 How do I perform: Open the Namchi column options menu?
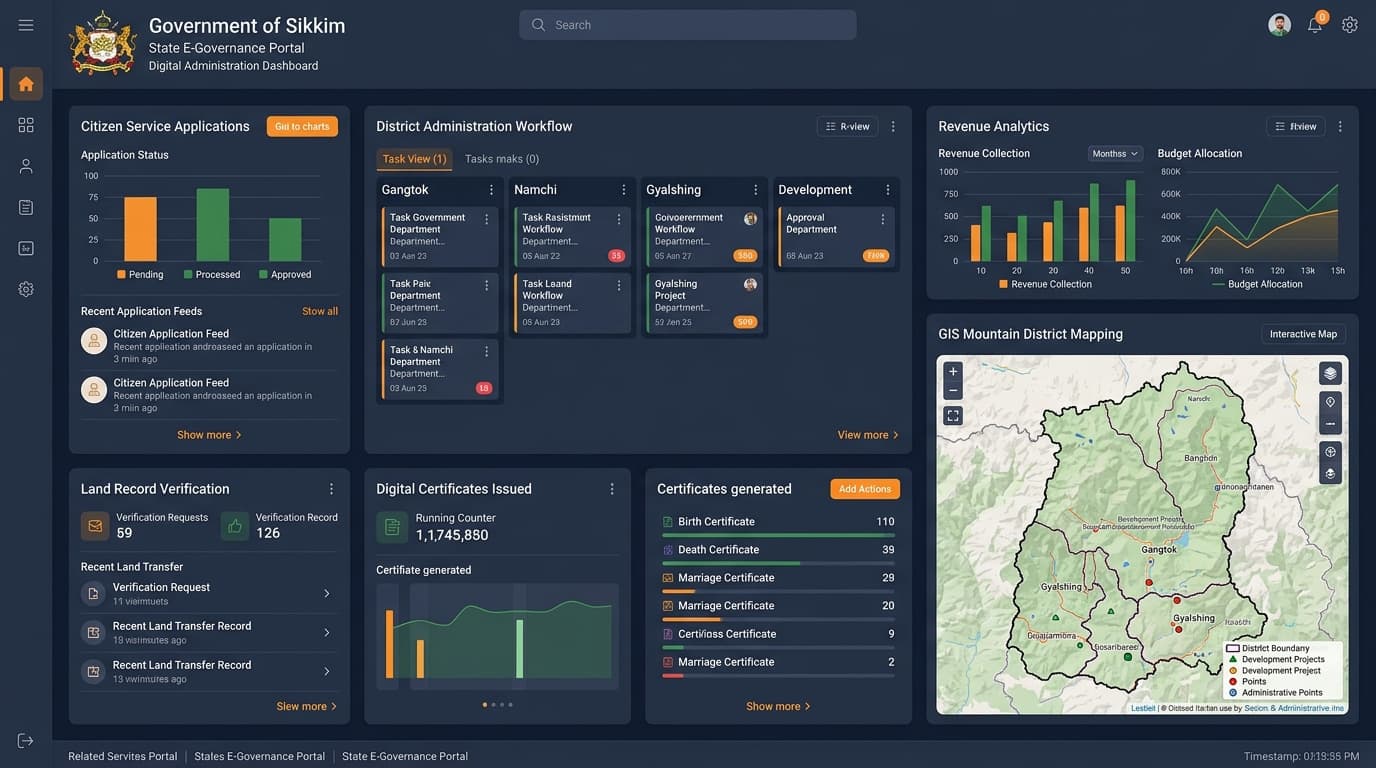tap(623, 190)
